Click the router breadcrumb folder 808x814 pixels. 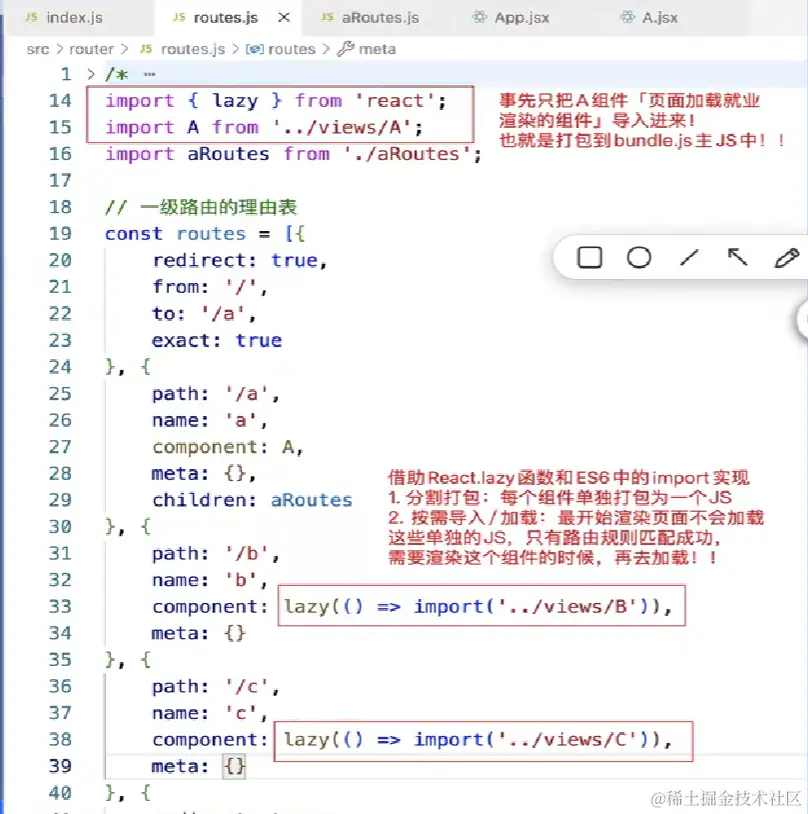tap(91, 49)
